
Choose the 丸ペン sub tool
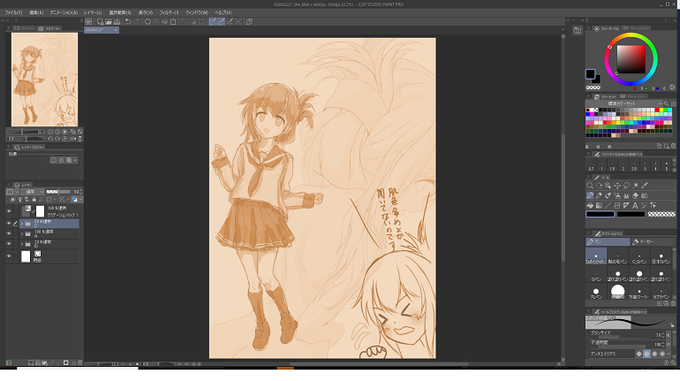pos(596,292)
